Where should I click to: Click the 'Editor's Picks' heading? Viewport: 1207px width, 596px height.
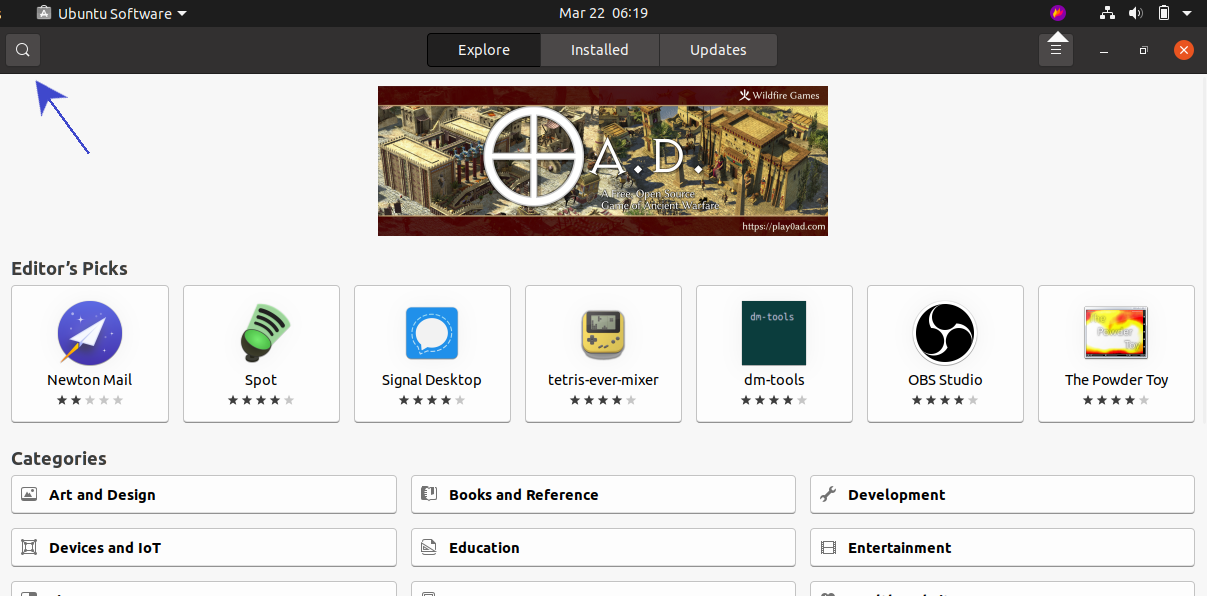[x=69, y=268]
